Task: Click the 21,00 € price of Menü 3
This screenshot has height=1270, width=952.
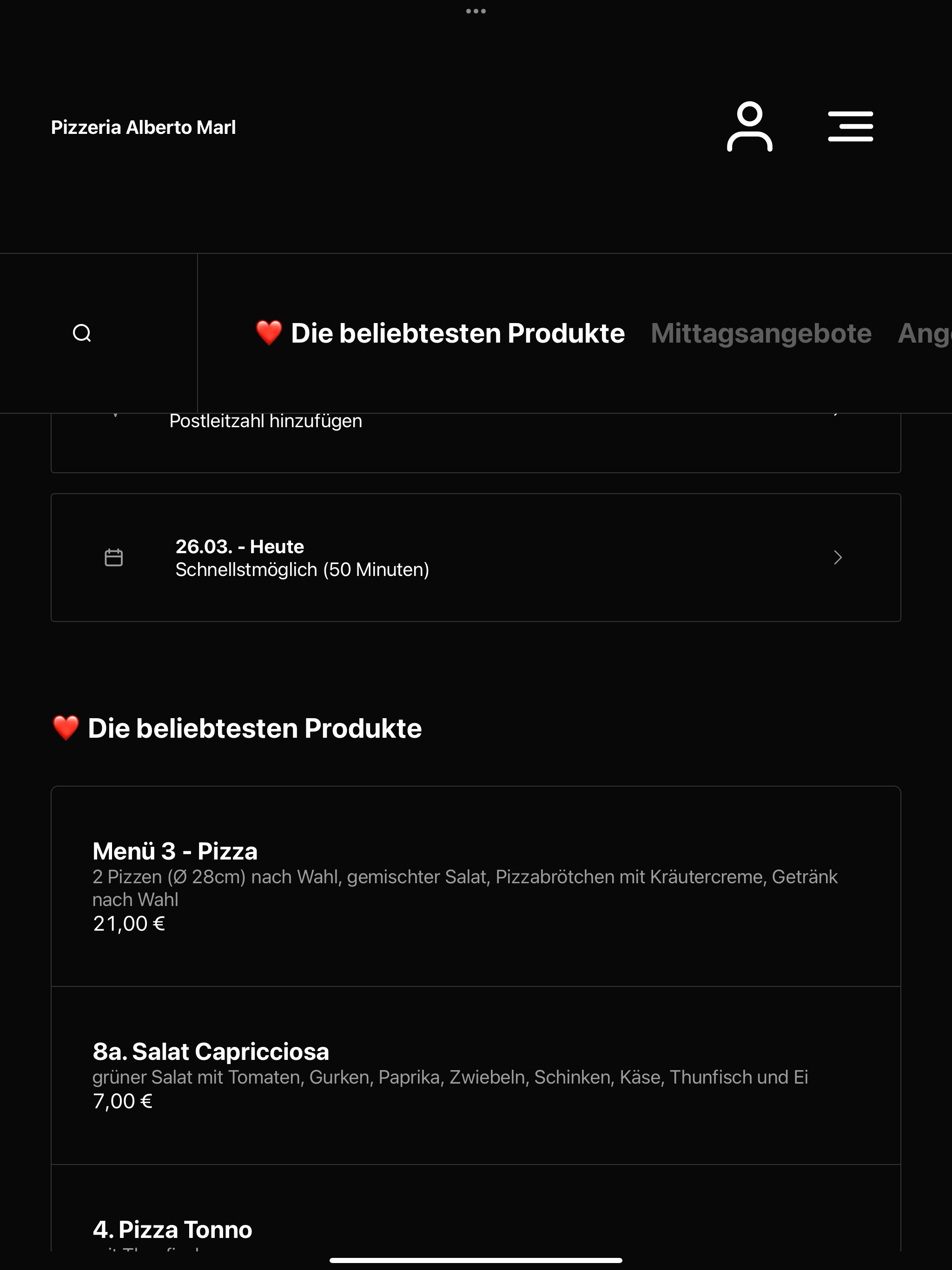Action: (129, 923)
